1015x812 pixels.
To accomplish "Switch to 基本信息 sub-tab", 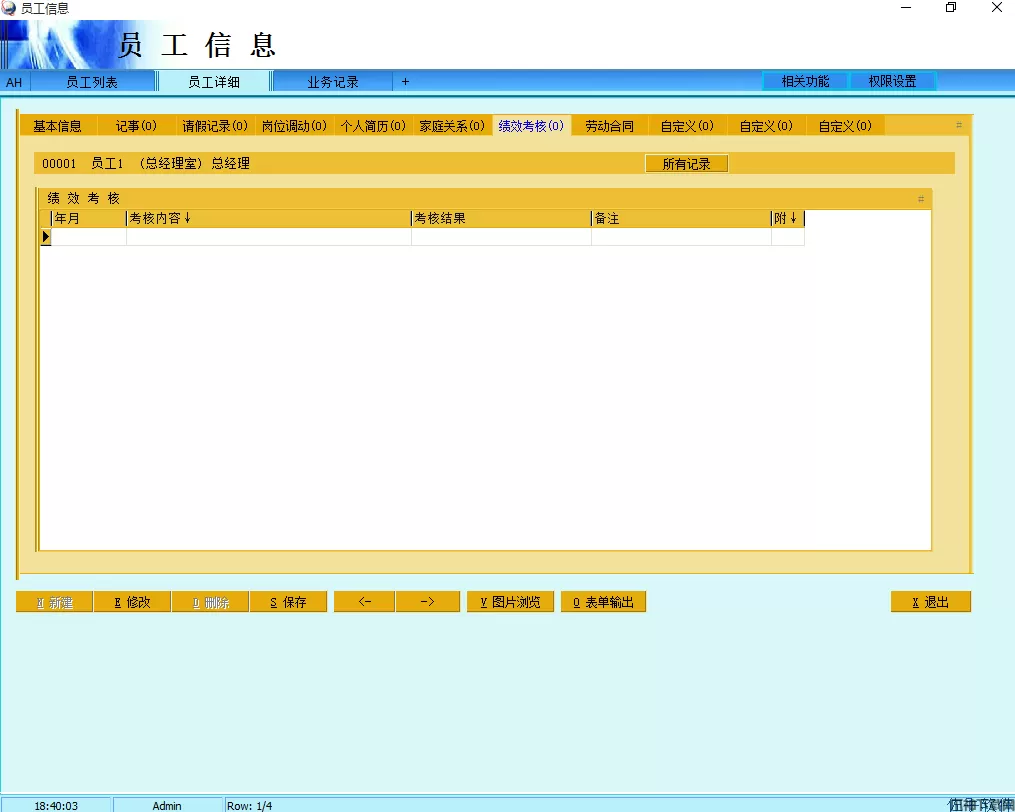I will point(58,126).
